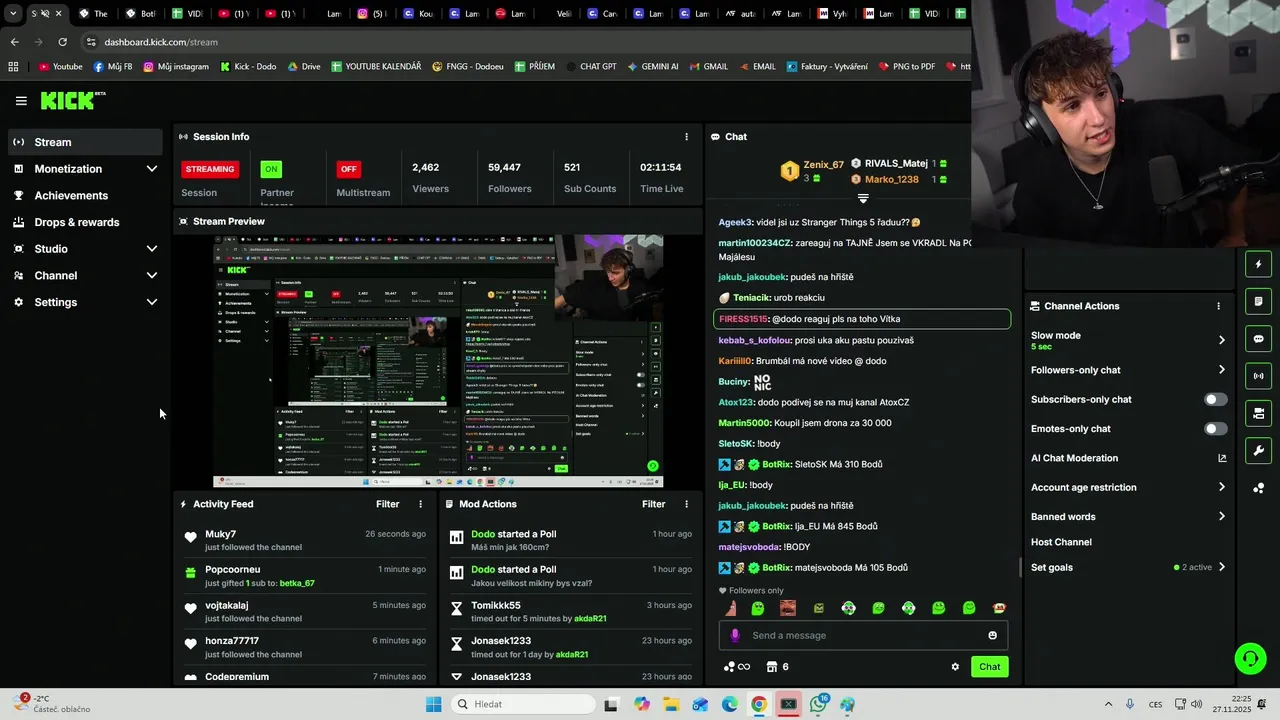Expand the Monetization sidebar section
Screen dimensions: 1280x720
click(x=152, y=169)
